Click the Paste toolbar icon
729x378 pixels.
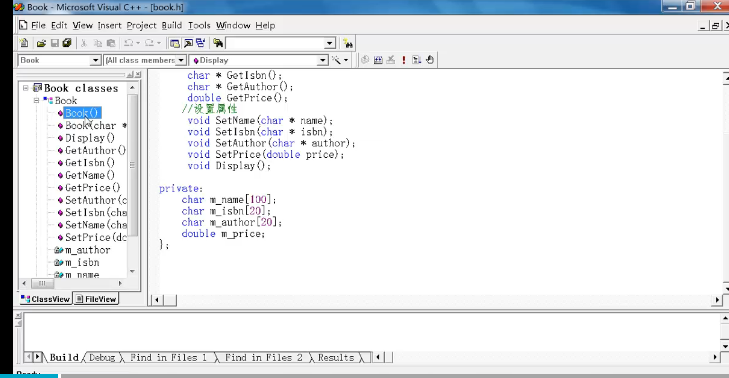pos(111,43)
